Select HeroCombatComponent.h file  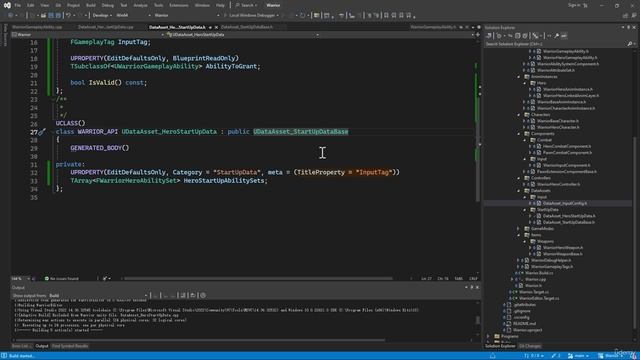pos(567,147)
